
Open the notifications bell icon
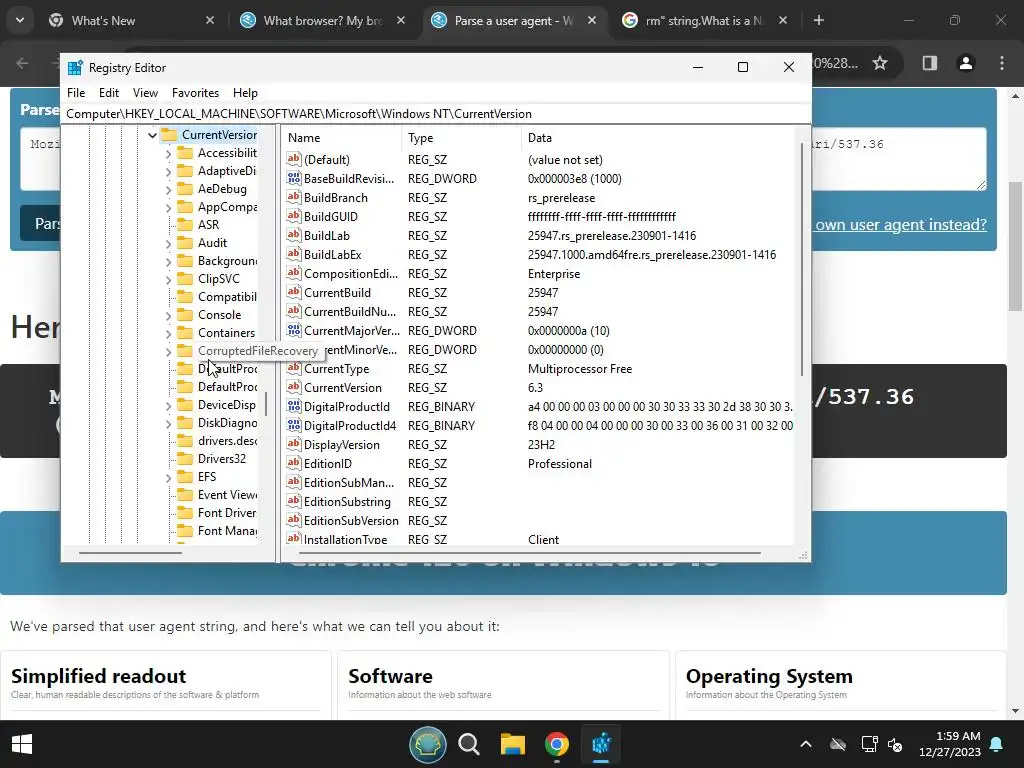click(x=997, y=744)
